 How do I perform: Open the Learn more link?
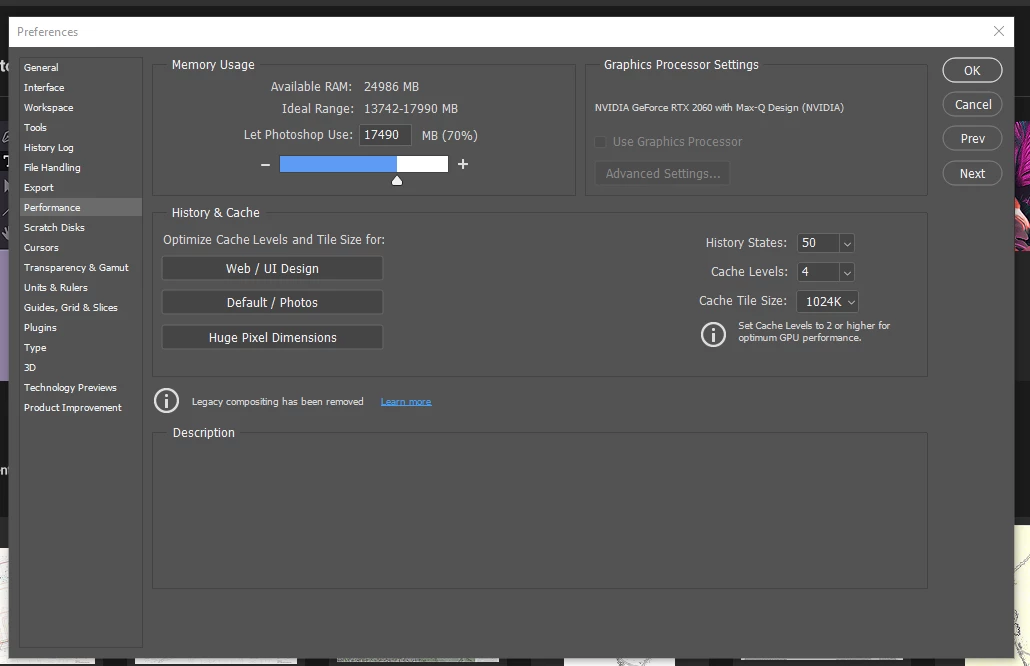(406, 402)
